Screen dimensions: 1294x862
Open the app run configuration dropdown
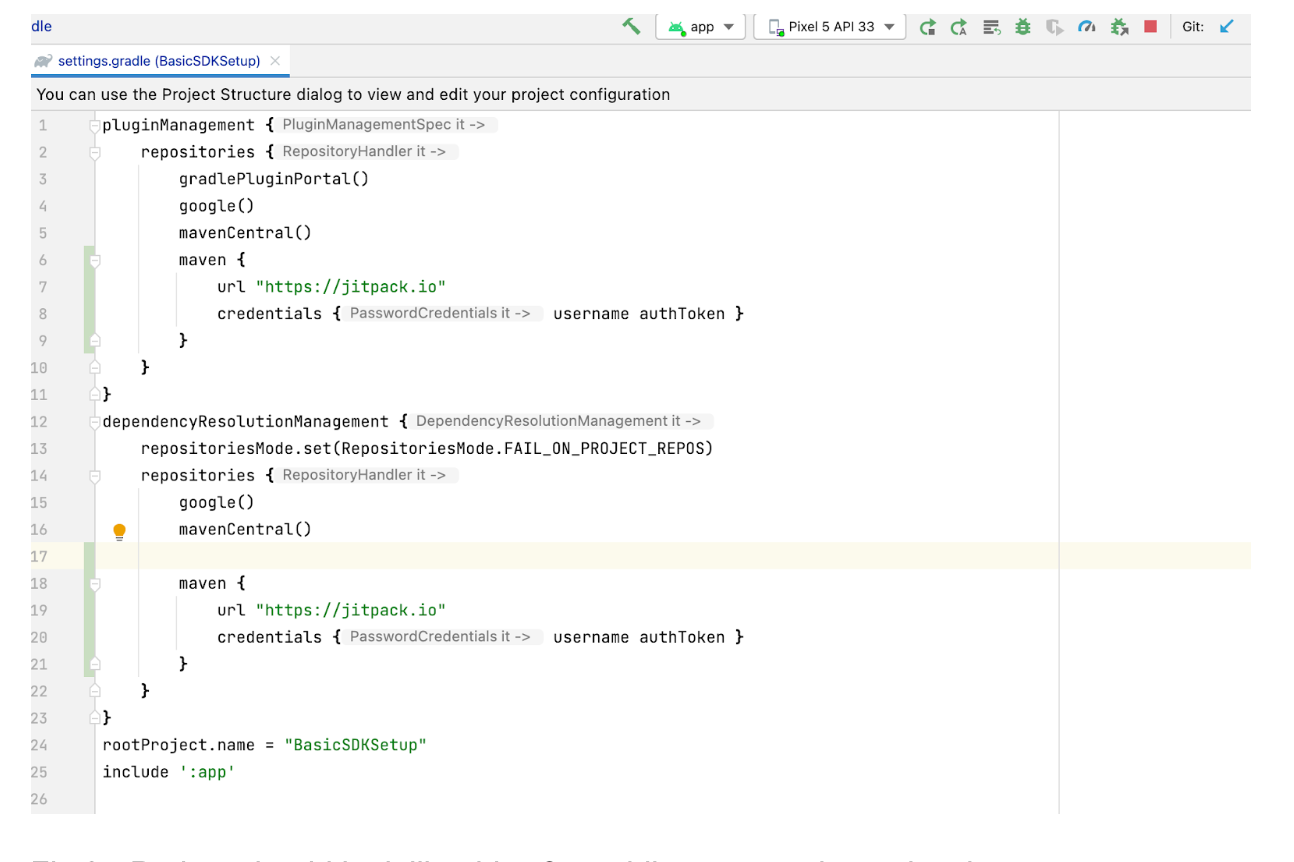700,27
